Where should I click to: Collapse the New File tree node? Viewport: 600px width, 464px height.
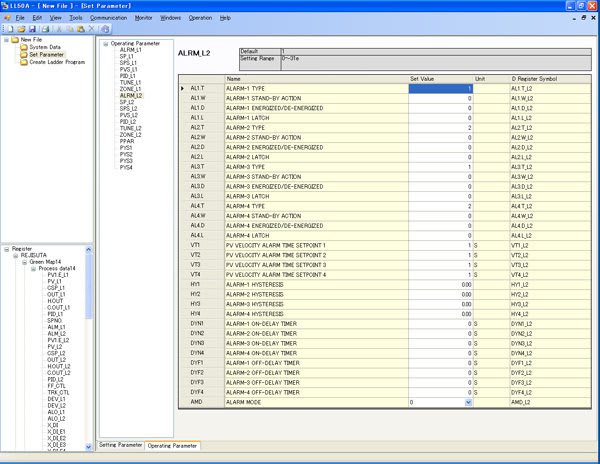(x=6, y=40)
